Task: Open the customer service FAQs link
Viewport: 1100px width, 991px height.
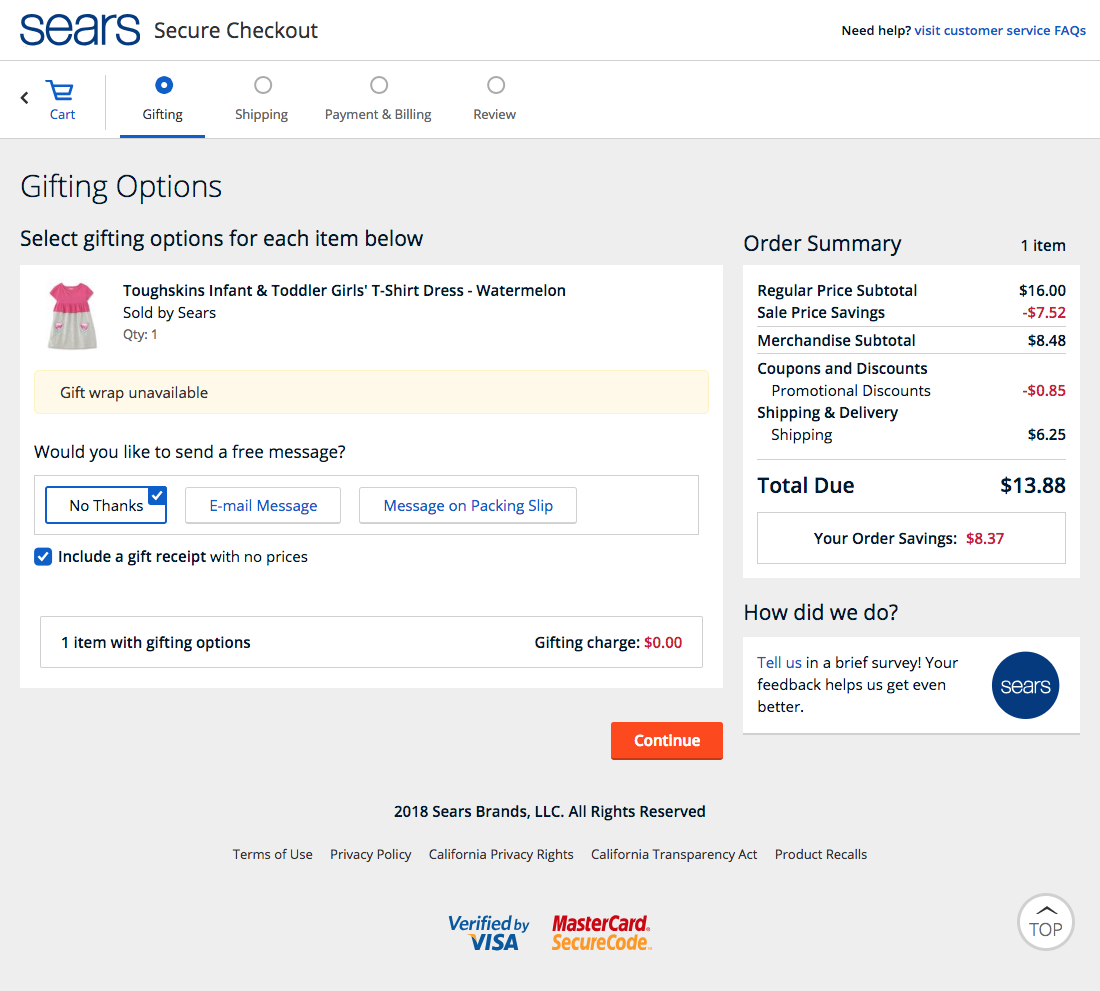Action: tap(1000, 30)
